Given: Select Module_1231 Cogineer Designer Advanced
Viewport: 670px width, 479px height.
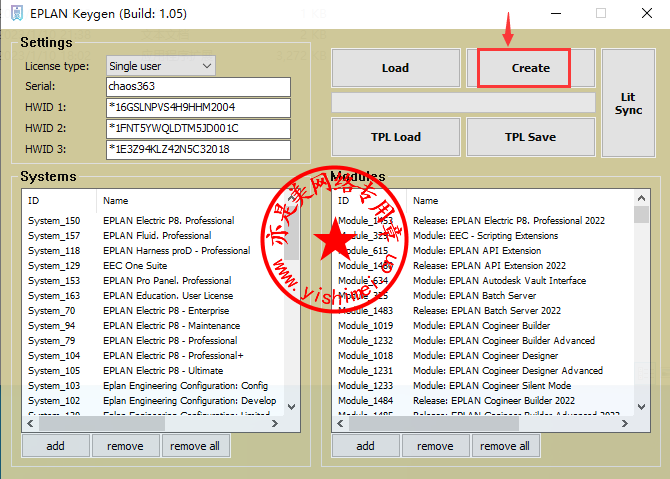Looking at the screenshot, I should [x=483, y=370].
